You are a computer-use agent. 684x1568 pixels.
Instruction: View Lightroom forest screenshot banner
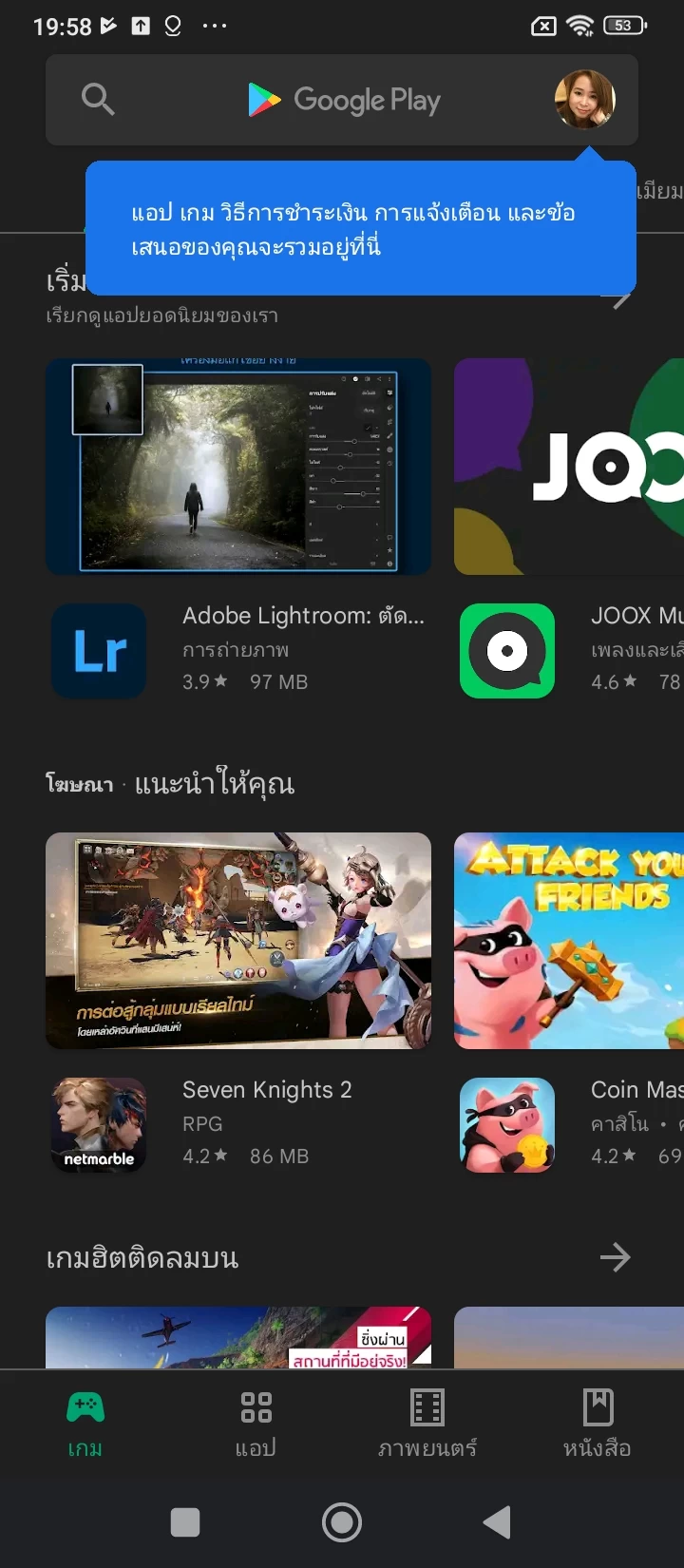(x=238, y=467)
